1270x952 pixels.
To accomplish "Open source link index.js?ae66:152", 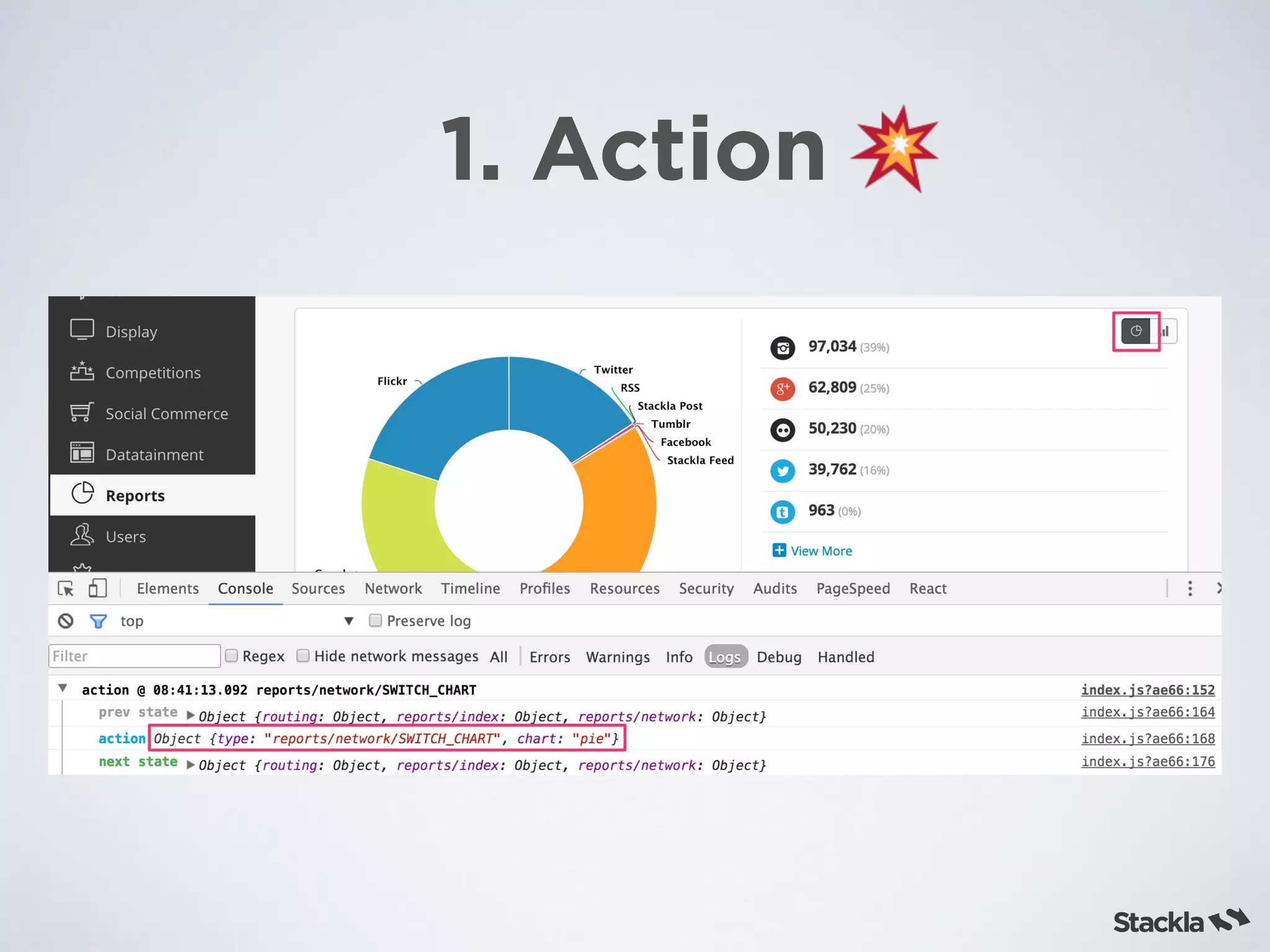I will pyautogui.click(x=1148, y=690).
